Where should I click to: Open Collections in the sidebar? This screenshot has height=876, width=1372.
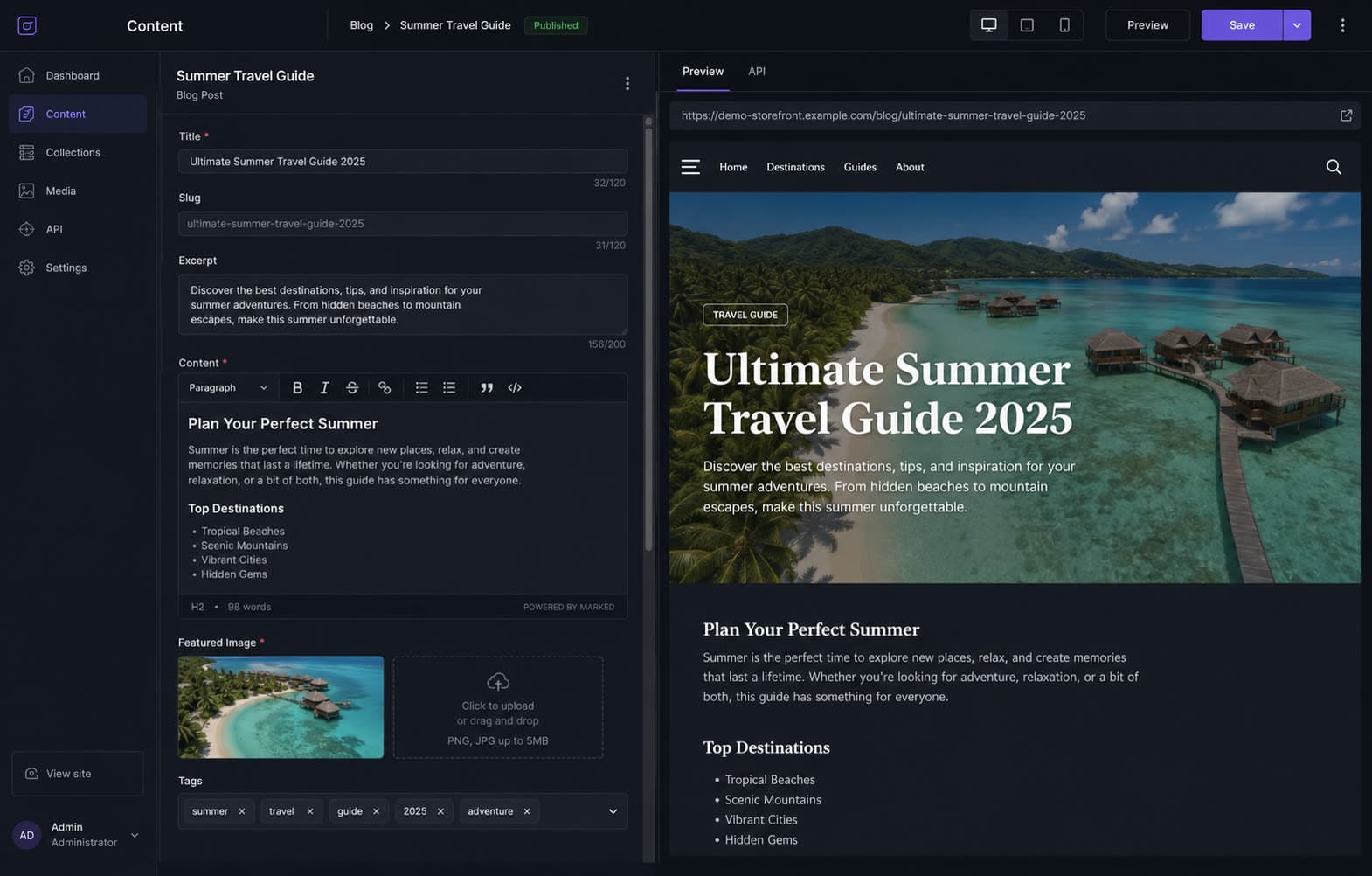[x=78, y=152]
